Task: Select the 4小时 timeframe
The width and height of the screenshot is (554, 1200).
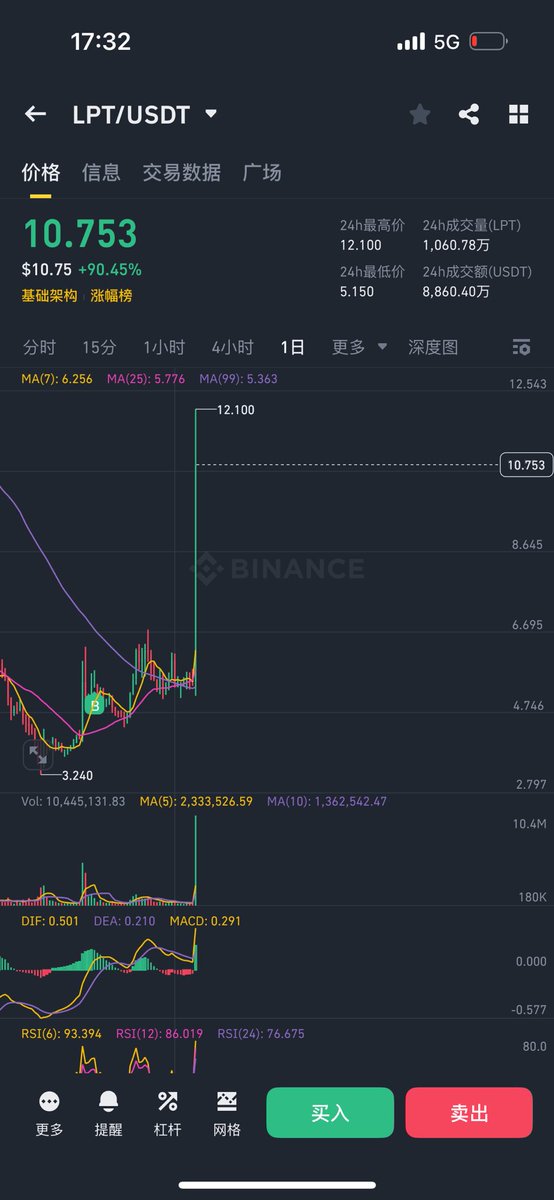Action: pos(232,347)
